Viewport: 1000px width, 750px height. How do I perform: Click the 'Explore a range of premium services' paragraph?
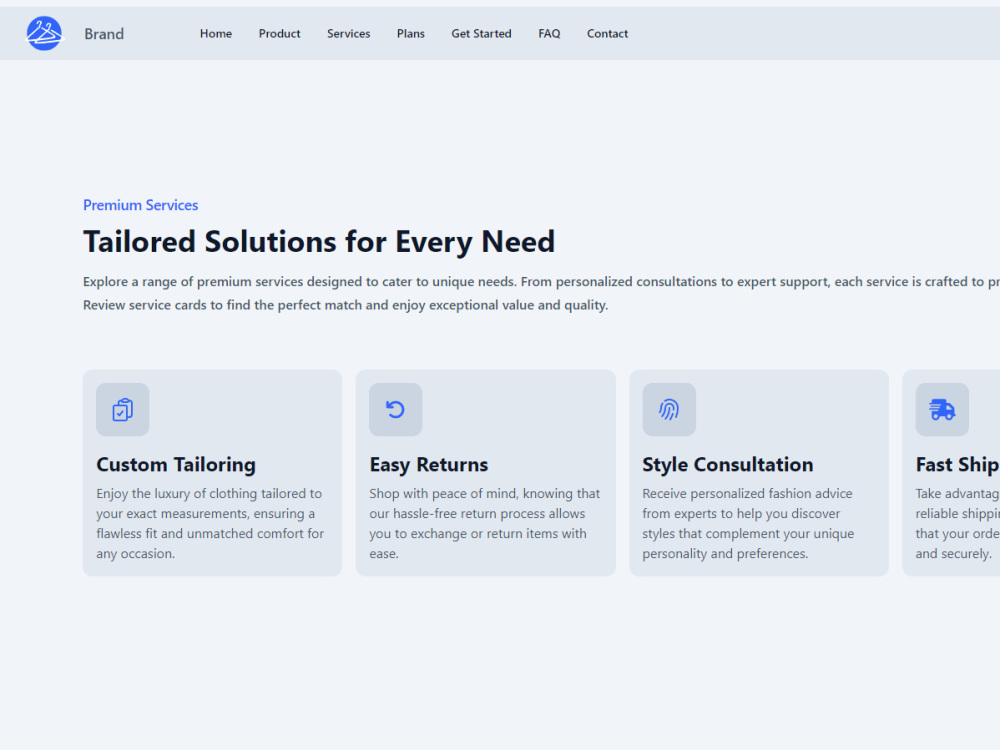click(x=541, y=293)
